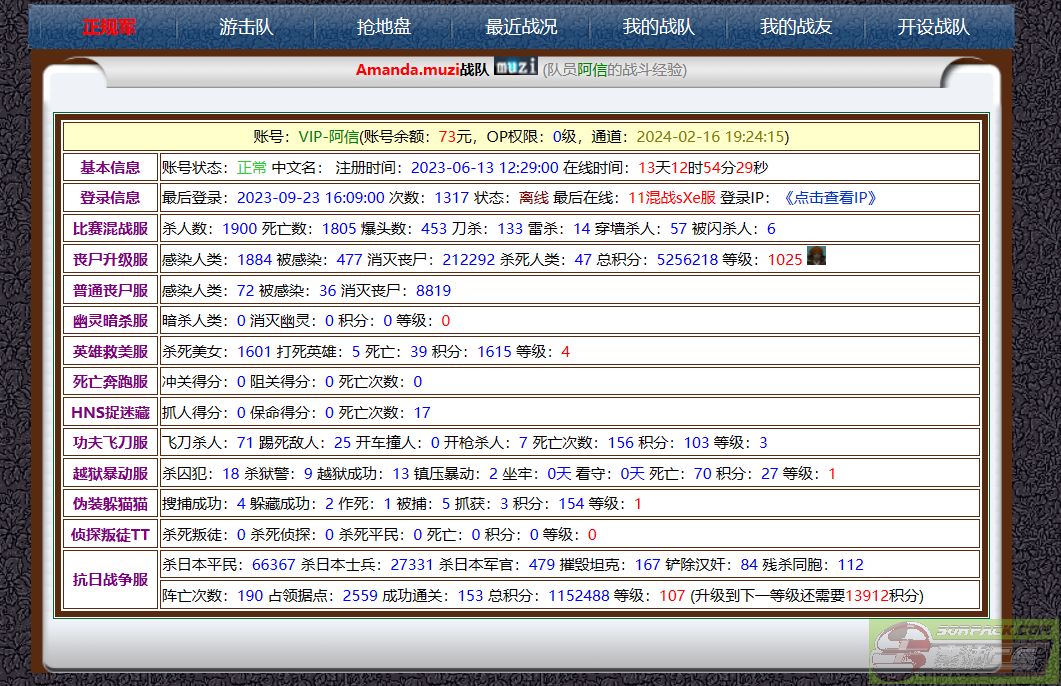The width and height of the screenshot is (1061, 686).
Task: Click the green member name 阿信 in title
Action: point(592,70)
